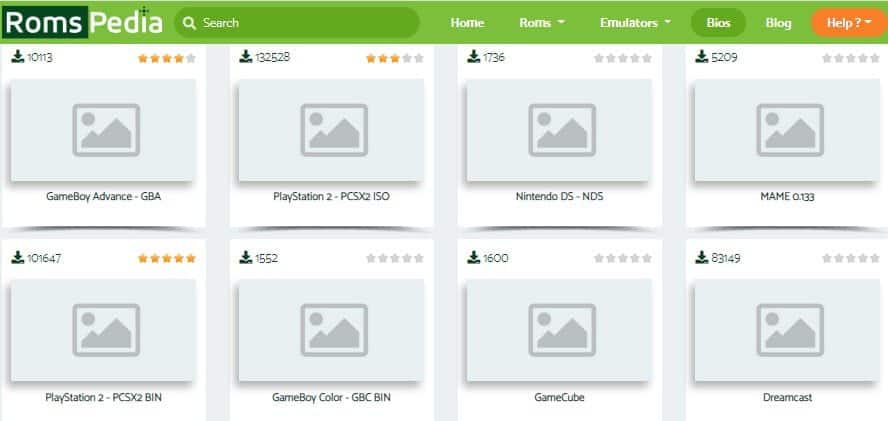The height and width of the screenshot is (421, 888).
Task: Click download count 1736
Action: tap(494, 57)
